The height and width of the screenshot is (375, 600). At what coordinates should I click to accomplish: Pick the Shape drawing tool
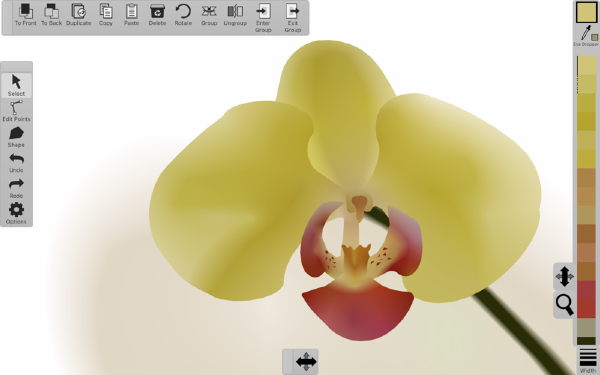point(16,137)
